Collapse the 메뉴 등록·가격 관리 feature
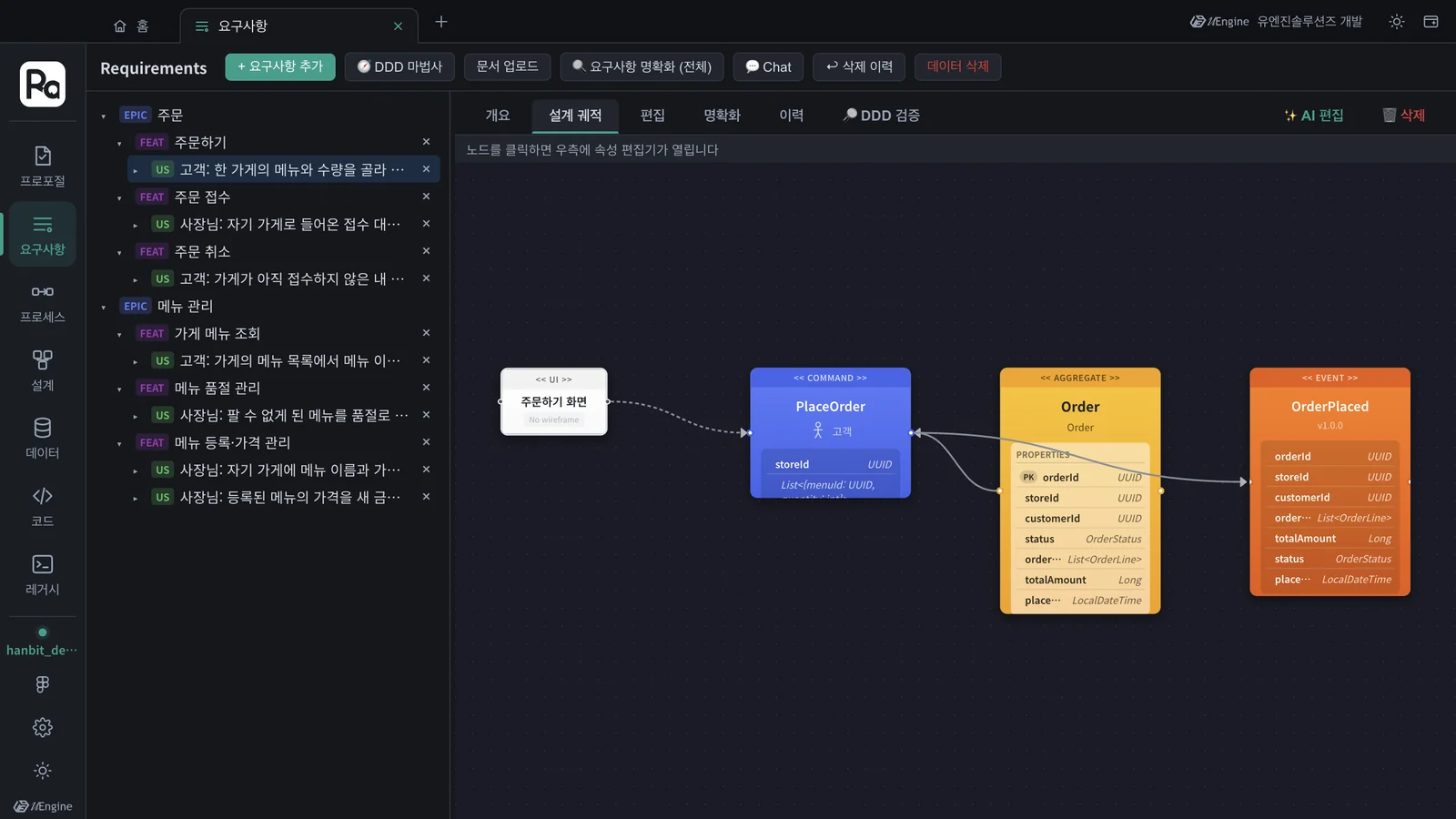The width and height of the screenshot is (1456, 819). click(119, 443)
